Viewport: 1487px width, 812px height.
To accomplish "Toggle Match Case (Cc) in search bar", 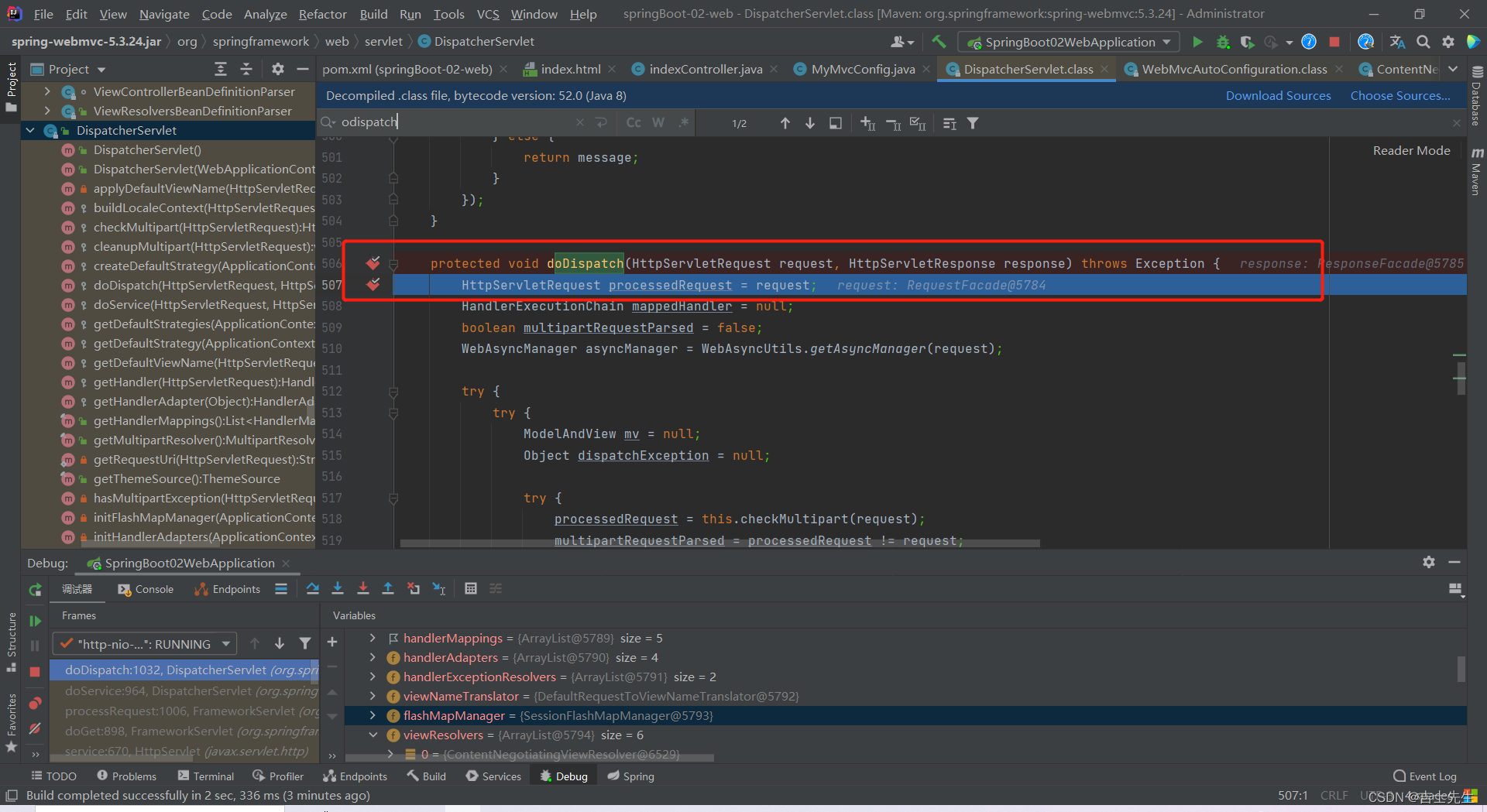I will pos(634,123).
